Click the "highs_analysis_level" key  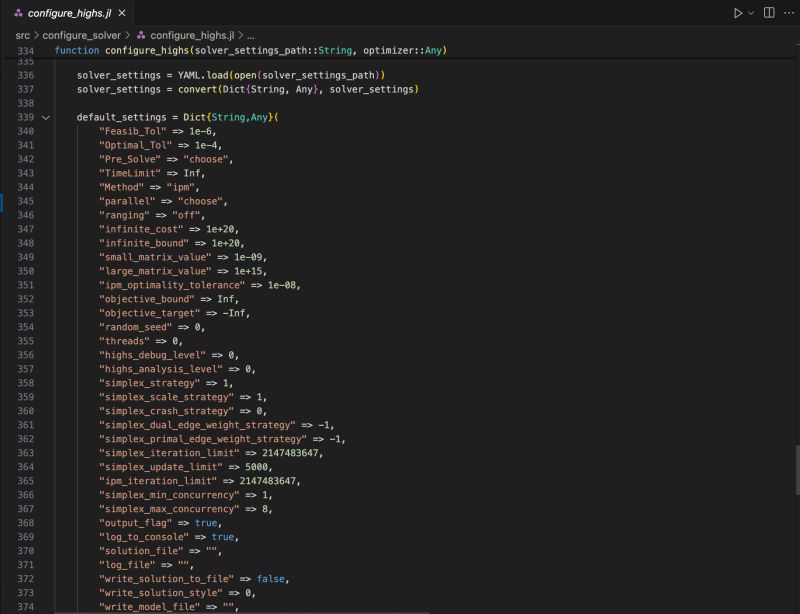pos(161,369)
